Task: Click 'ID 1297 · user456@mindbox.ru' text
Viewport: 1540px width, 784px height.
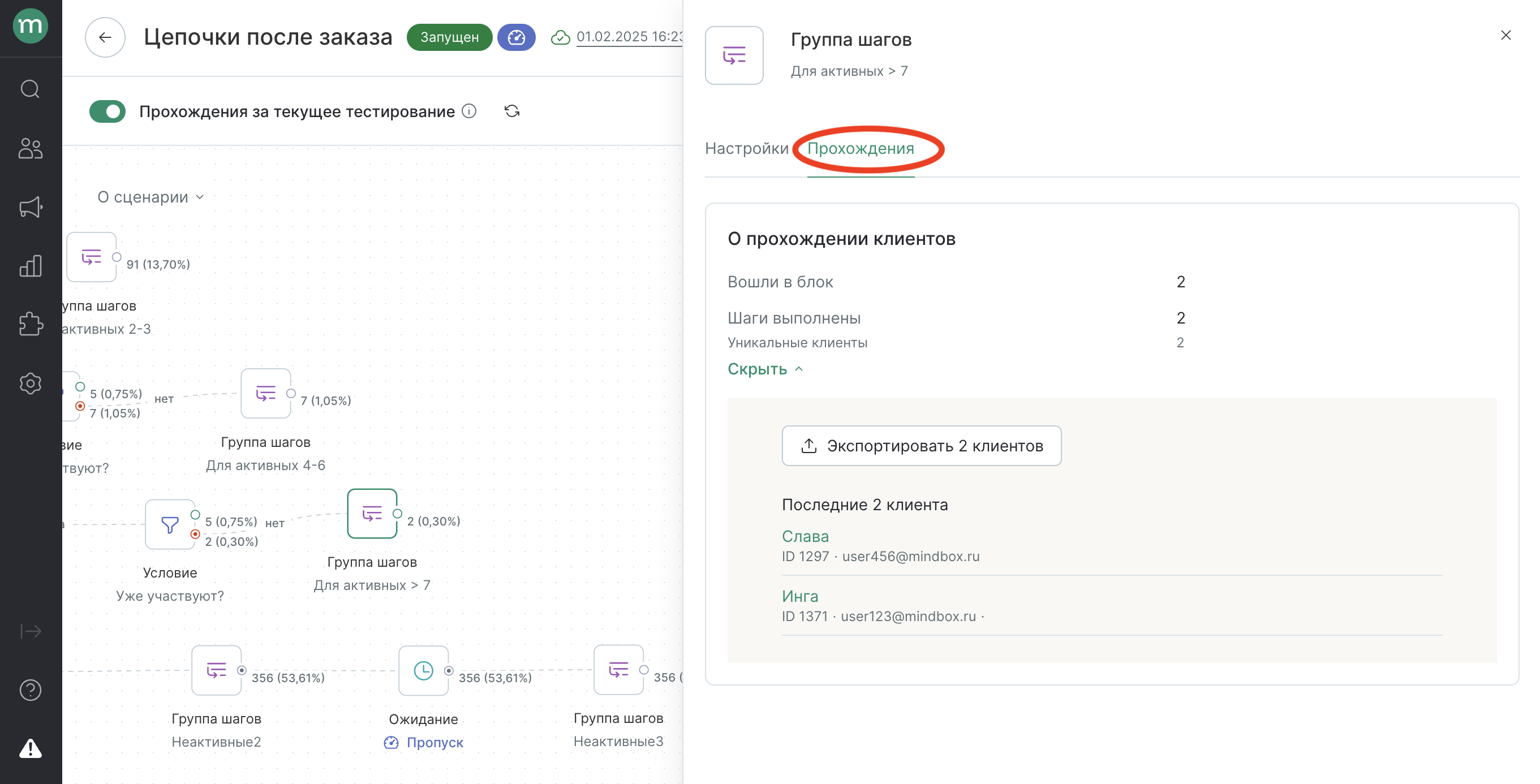Action: (880, 557)
